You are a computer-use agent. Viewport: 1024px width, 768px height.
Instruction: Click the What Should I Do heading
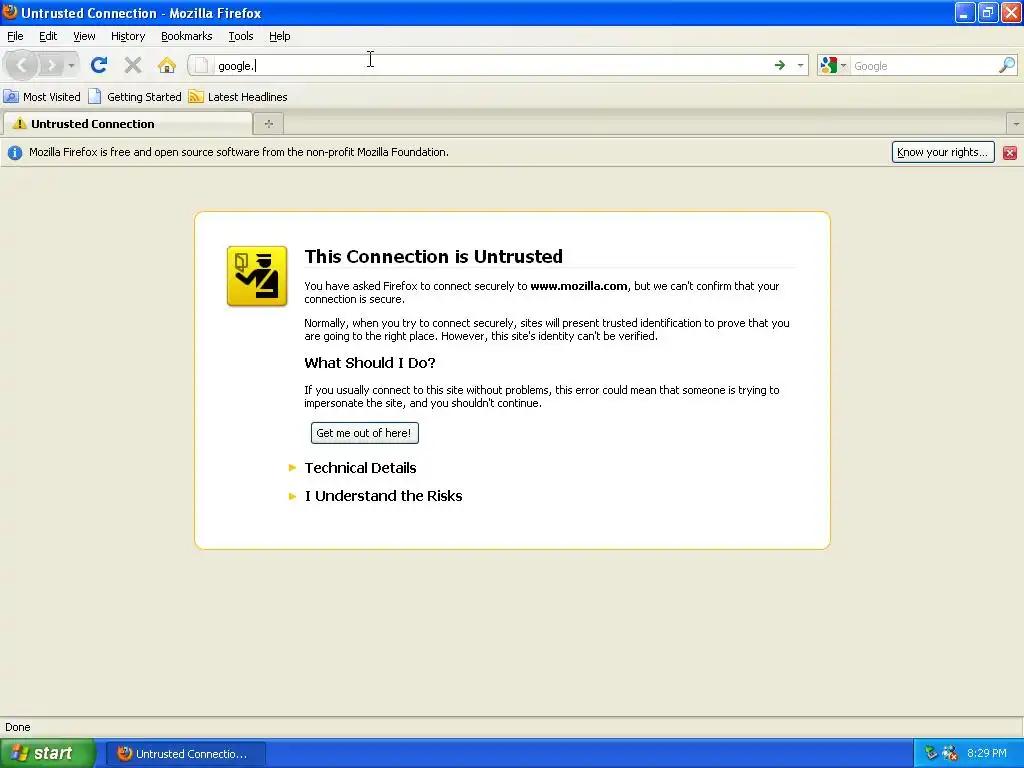click(x=370, y=363)
